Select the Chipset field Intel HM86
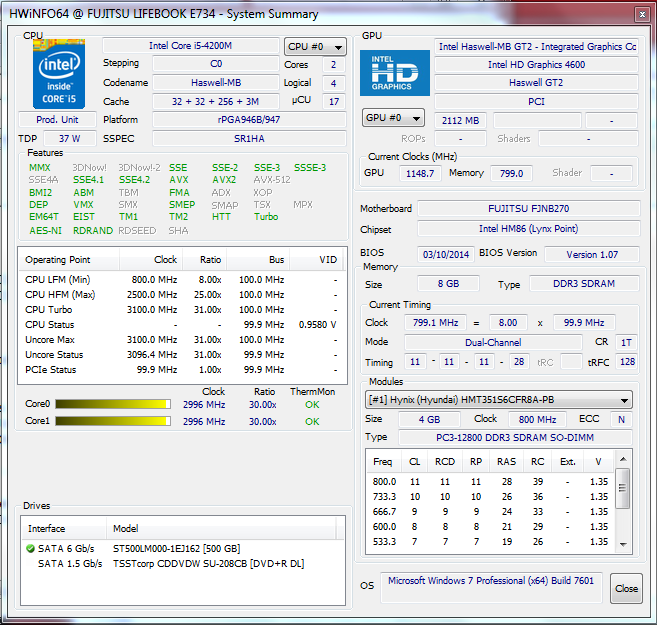 point(529,229)
